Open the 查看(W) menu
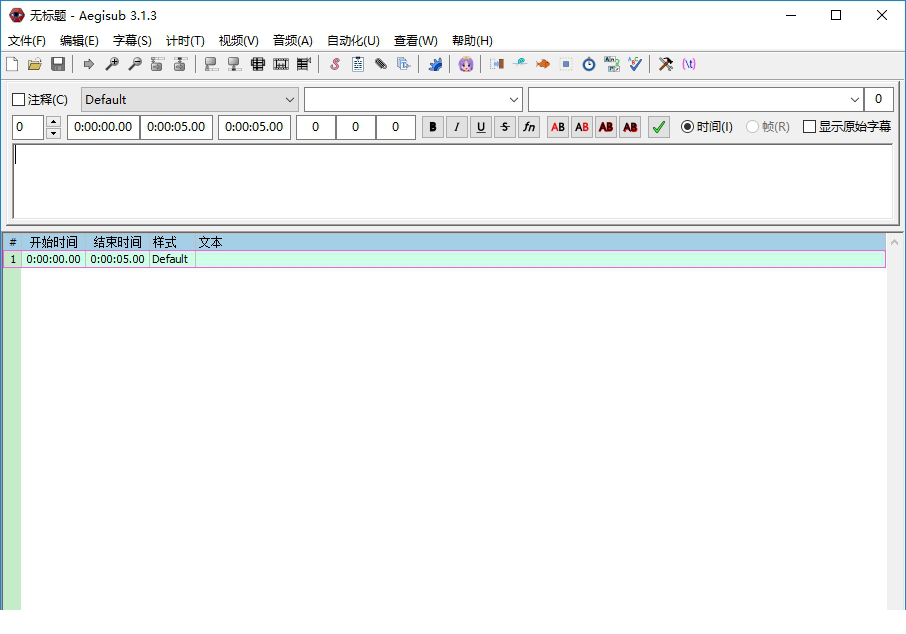The width and height of the screenshot is (906, 634). pos(415,40)
